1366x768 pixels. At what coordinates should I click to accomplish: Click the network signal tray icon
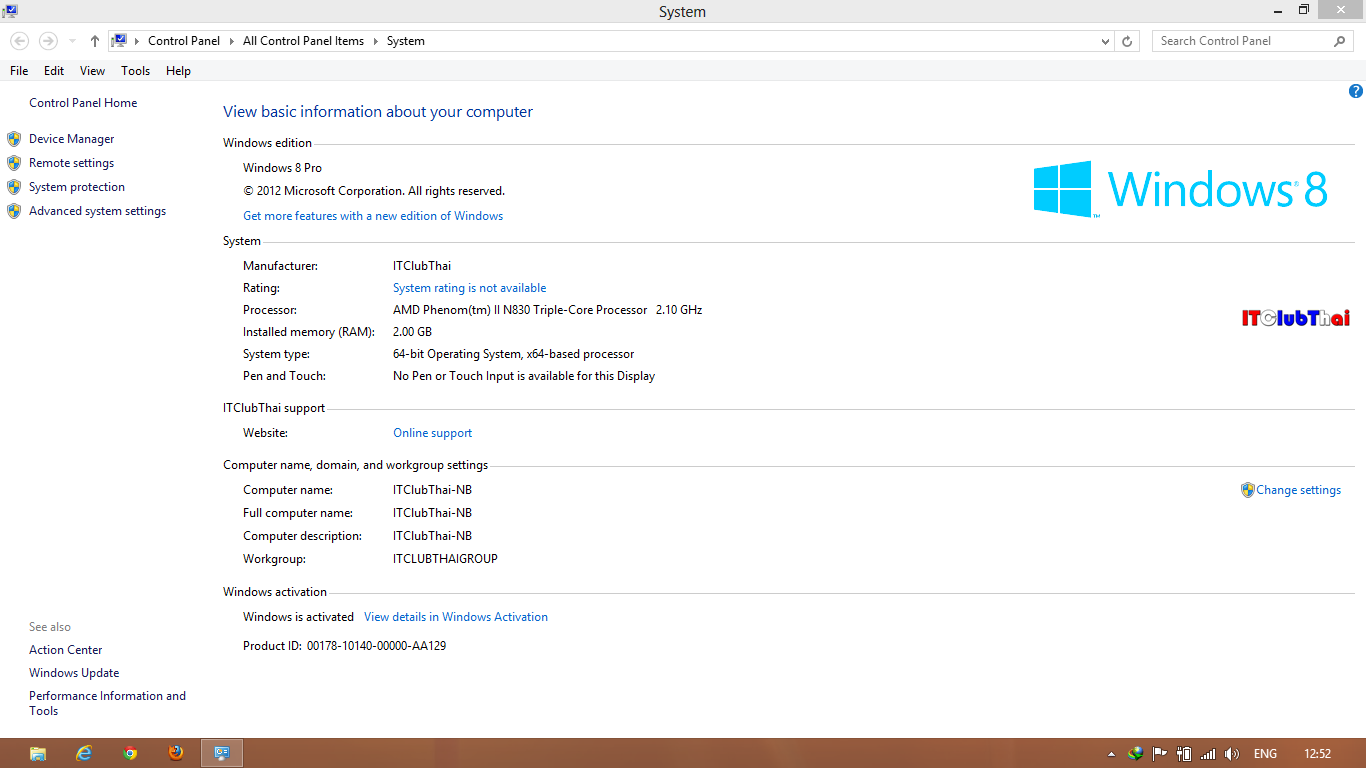click(x=1208, y=754)
